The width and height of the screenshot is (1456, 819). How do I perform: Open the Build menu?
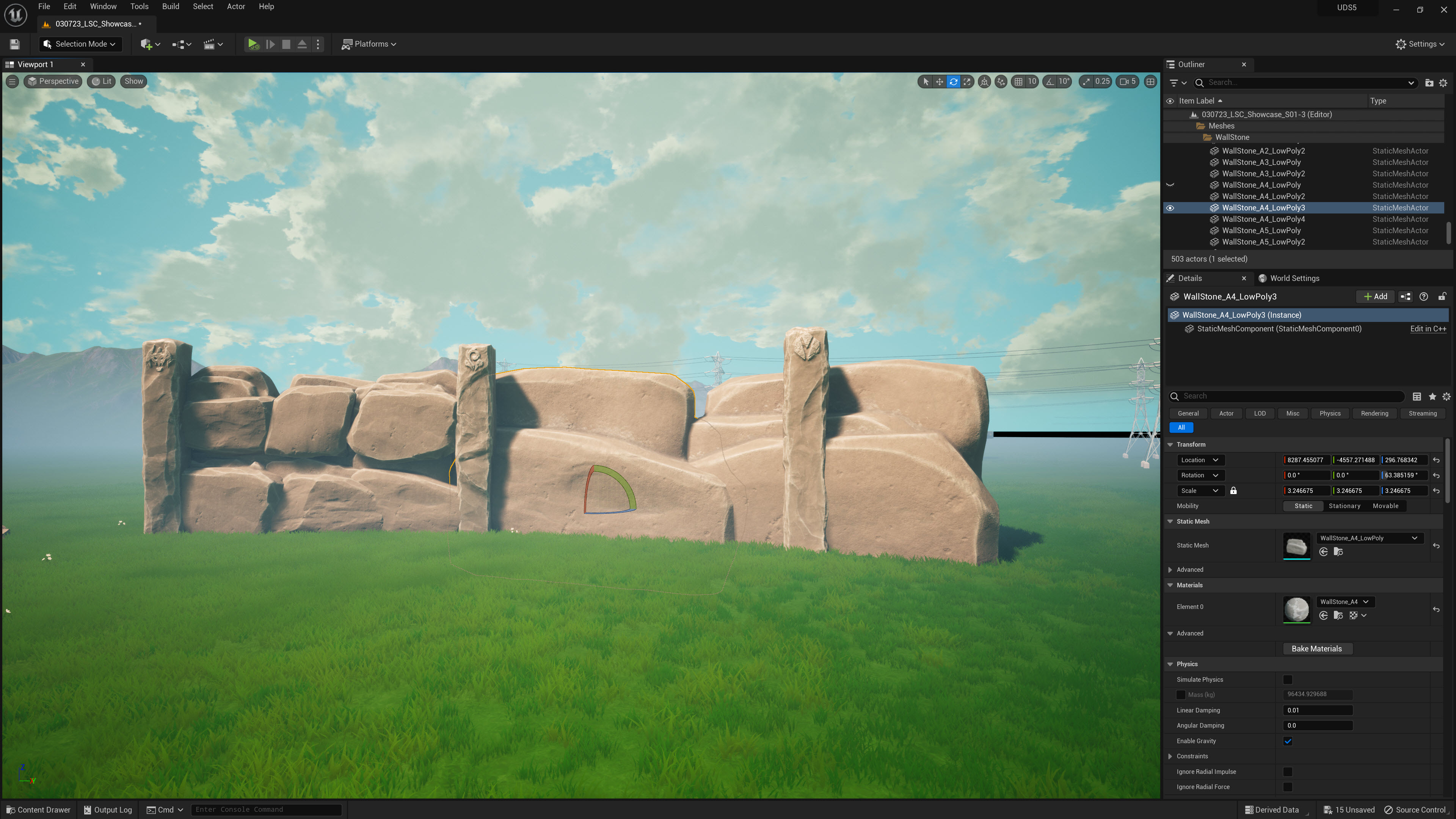(170, 7)
